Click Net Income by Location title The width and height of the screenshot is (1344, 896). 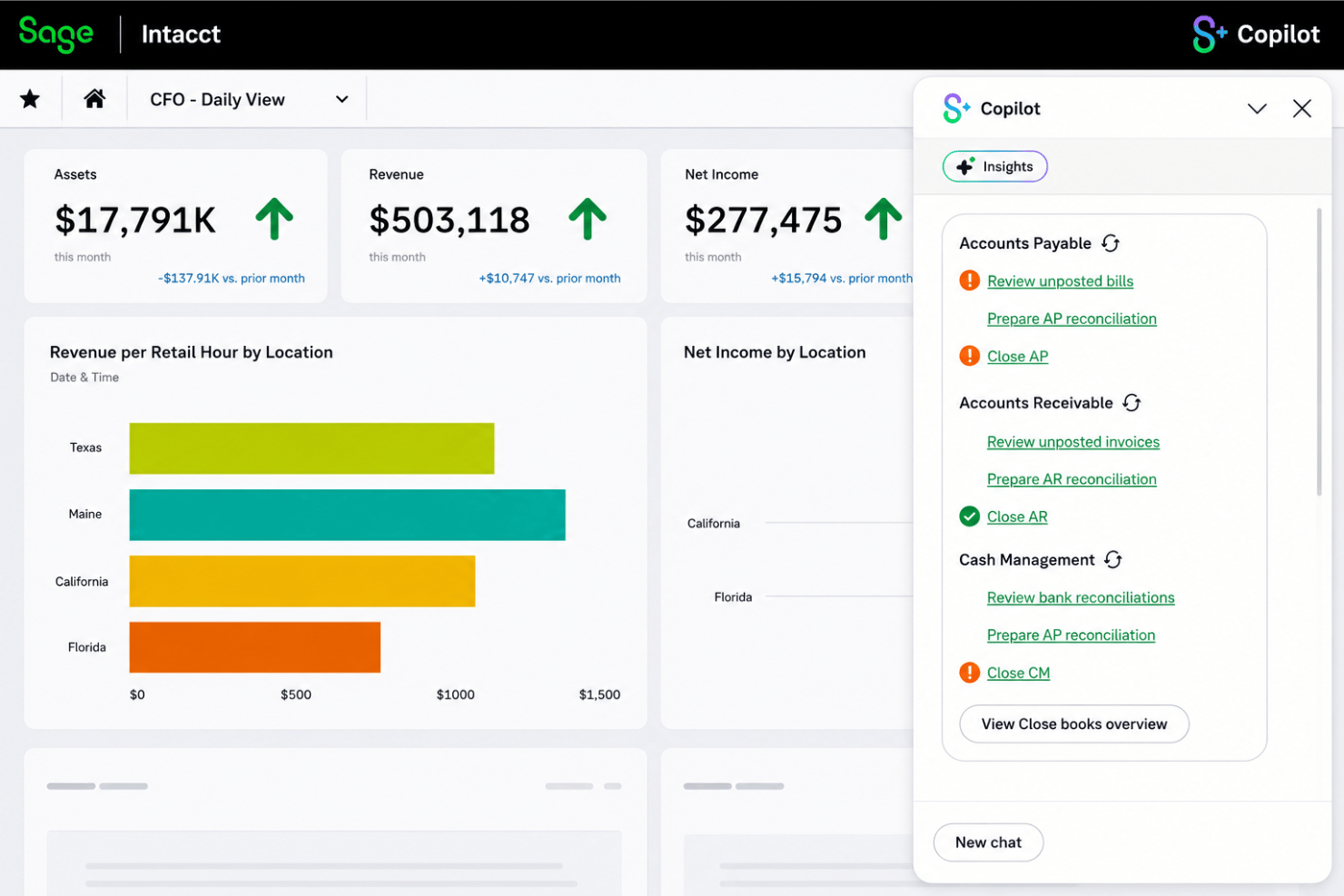pos(775,352)
